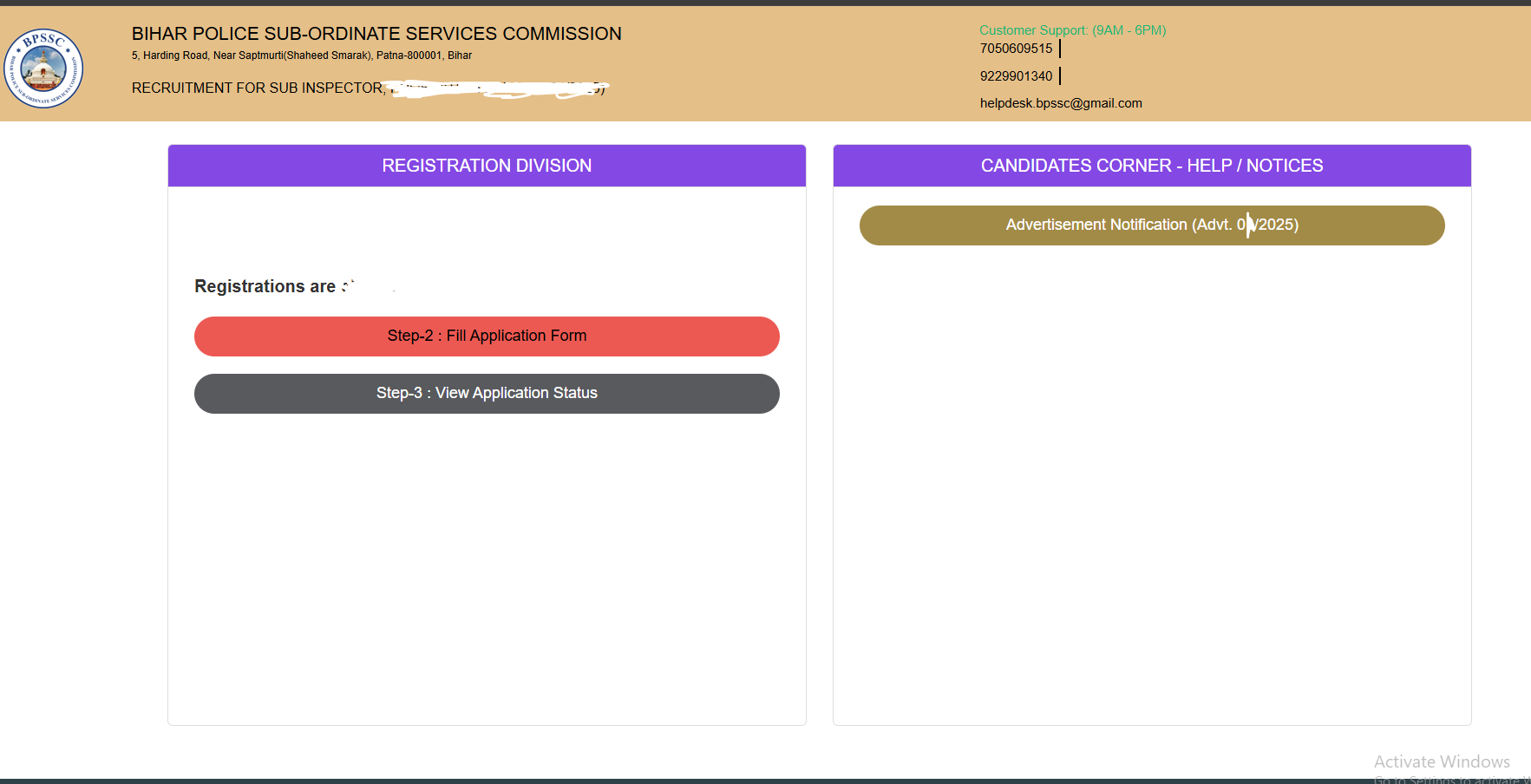Click the separator bar after 7050609515
This screenshot has width=1531, height=784.
point(1060,49)
